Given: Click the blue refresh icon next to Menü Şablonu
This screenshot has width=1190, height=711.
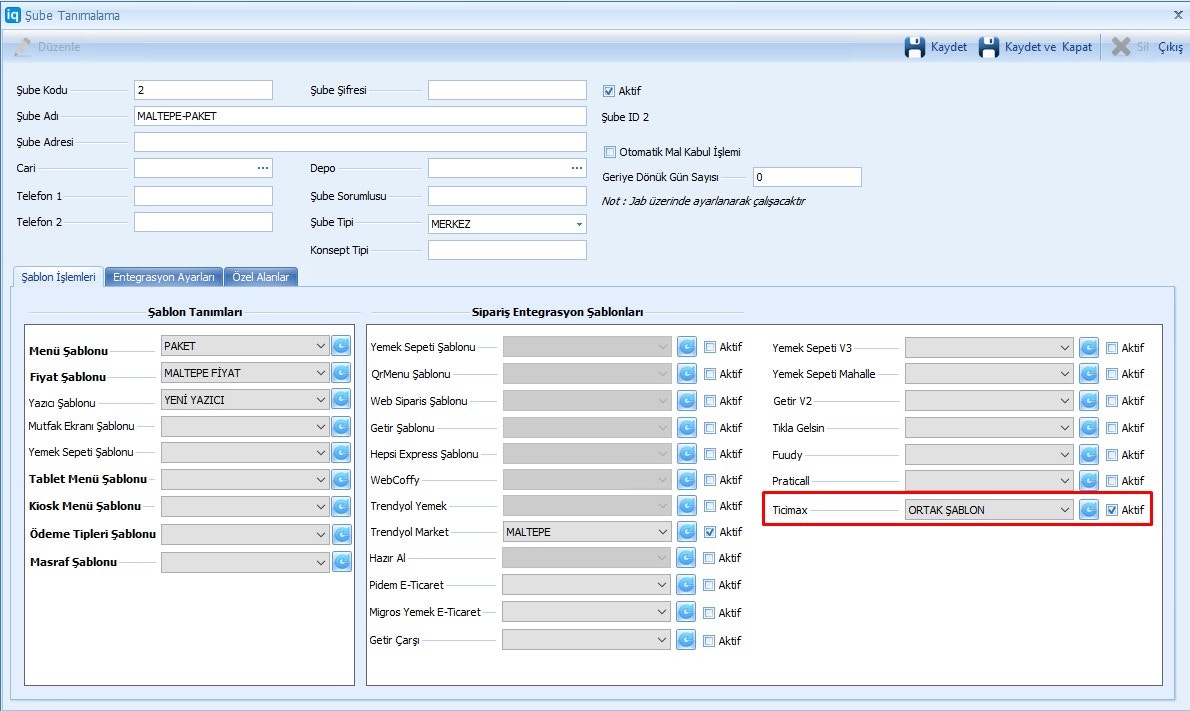Looking at the screenshot, I should (342, 346).
